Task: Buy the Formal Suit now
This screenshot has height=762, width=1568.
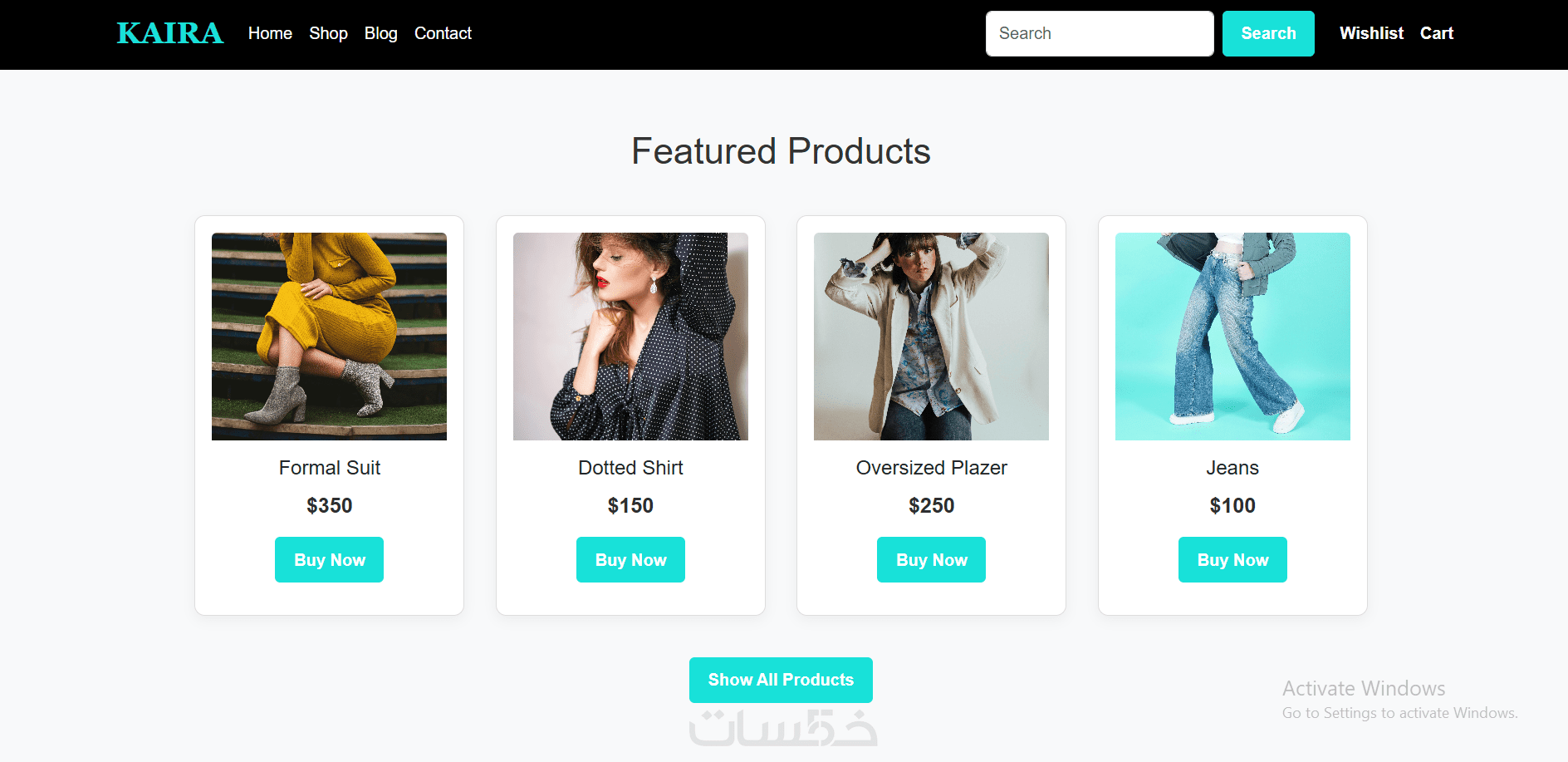Action: point(329,559)
